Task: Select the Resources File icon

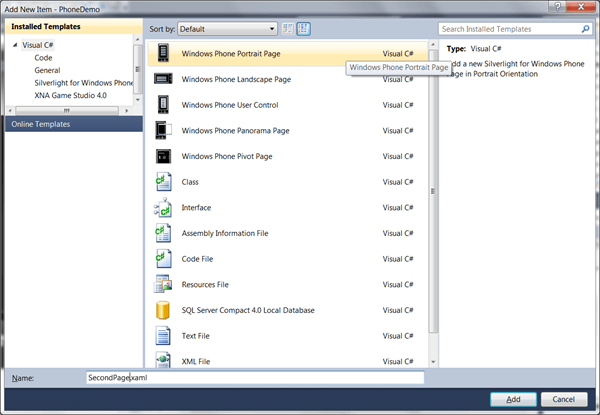Action: click(163, 284)
